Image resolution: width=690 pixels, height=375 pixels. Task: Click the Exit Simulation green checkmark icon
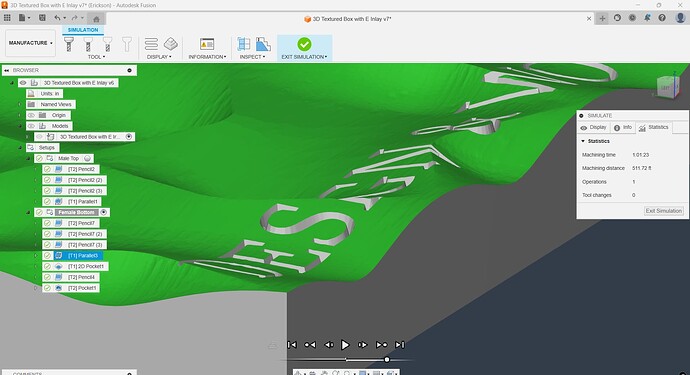pos(304,44)
